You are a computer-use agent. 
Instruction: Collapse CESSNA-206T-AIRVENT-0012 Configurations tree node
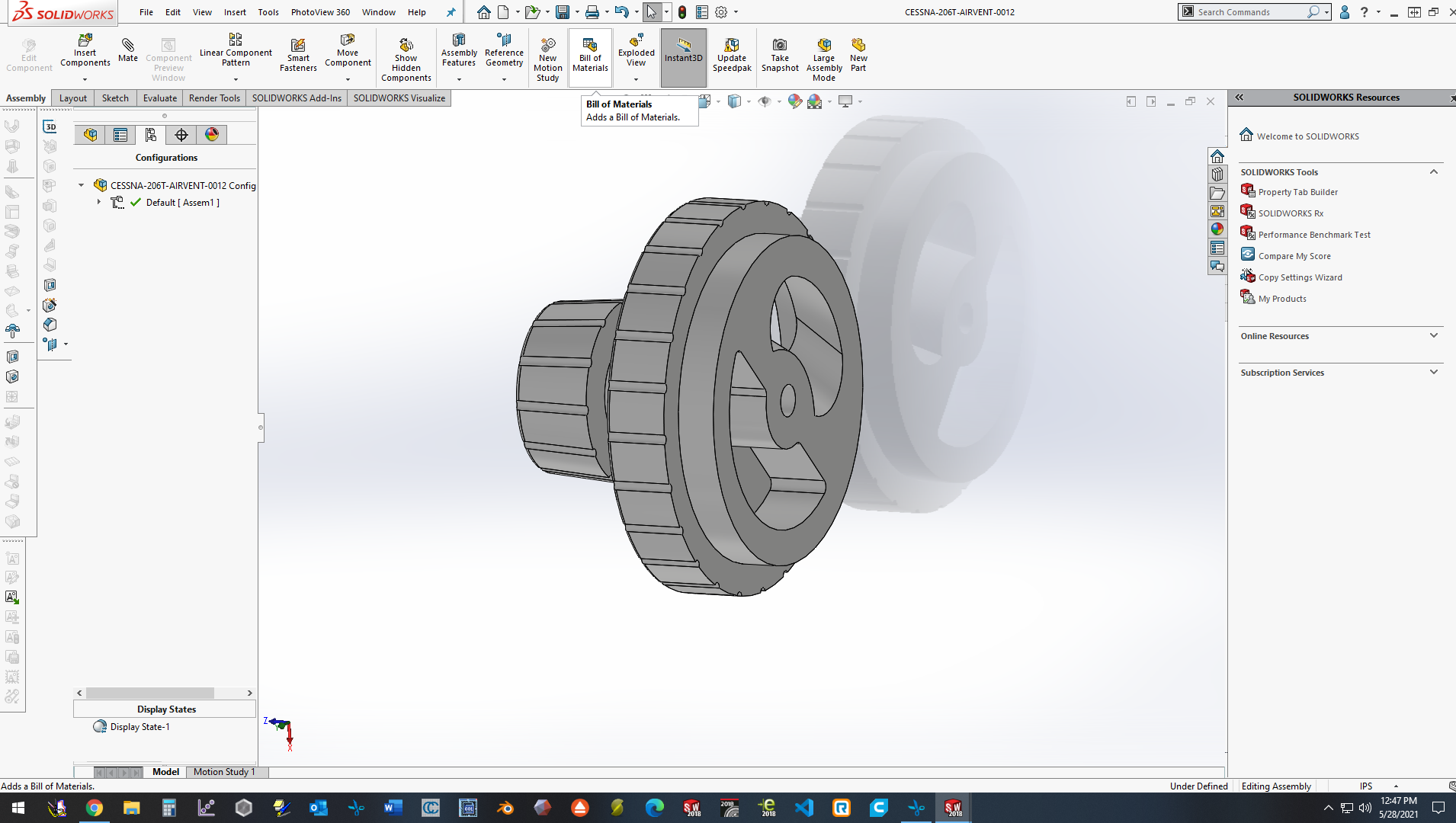coord(82,185)
